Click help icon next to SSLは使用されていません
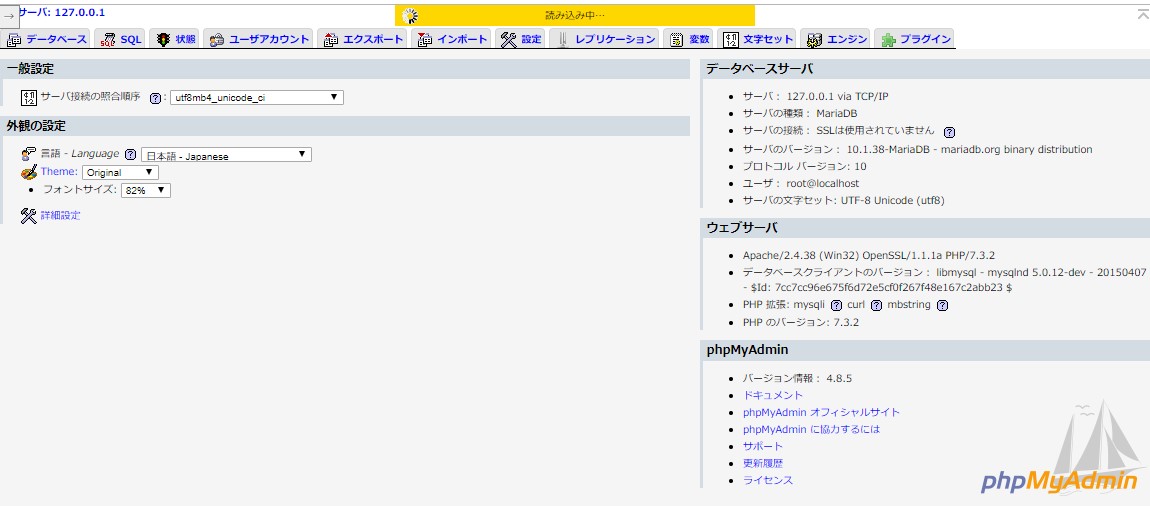Viewport: 1150px width, 506px height. click(x=949, y=132)
